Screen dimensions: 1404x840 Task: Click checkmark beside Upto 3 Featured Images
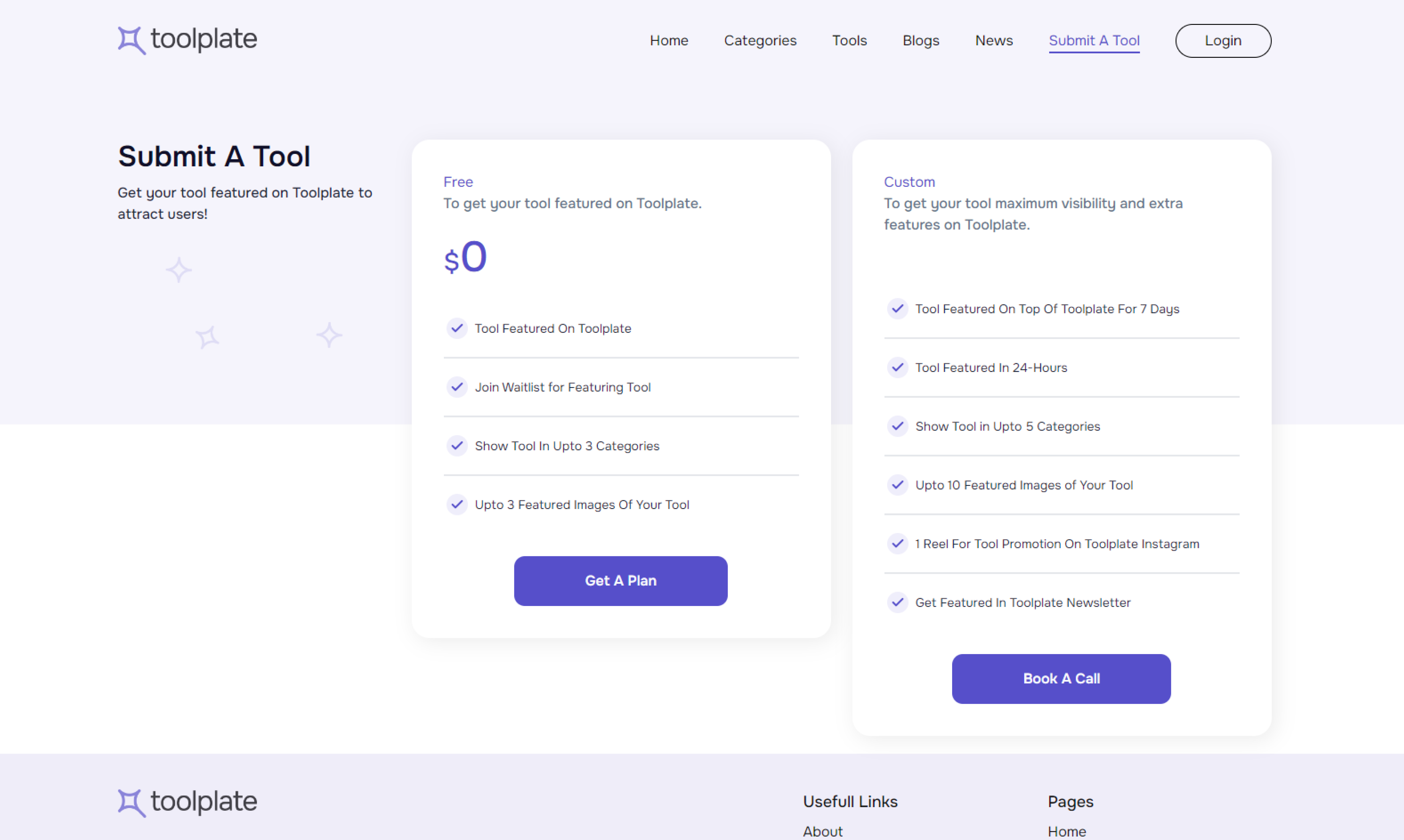(x=457, y=504)
